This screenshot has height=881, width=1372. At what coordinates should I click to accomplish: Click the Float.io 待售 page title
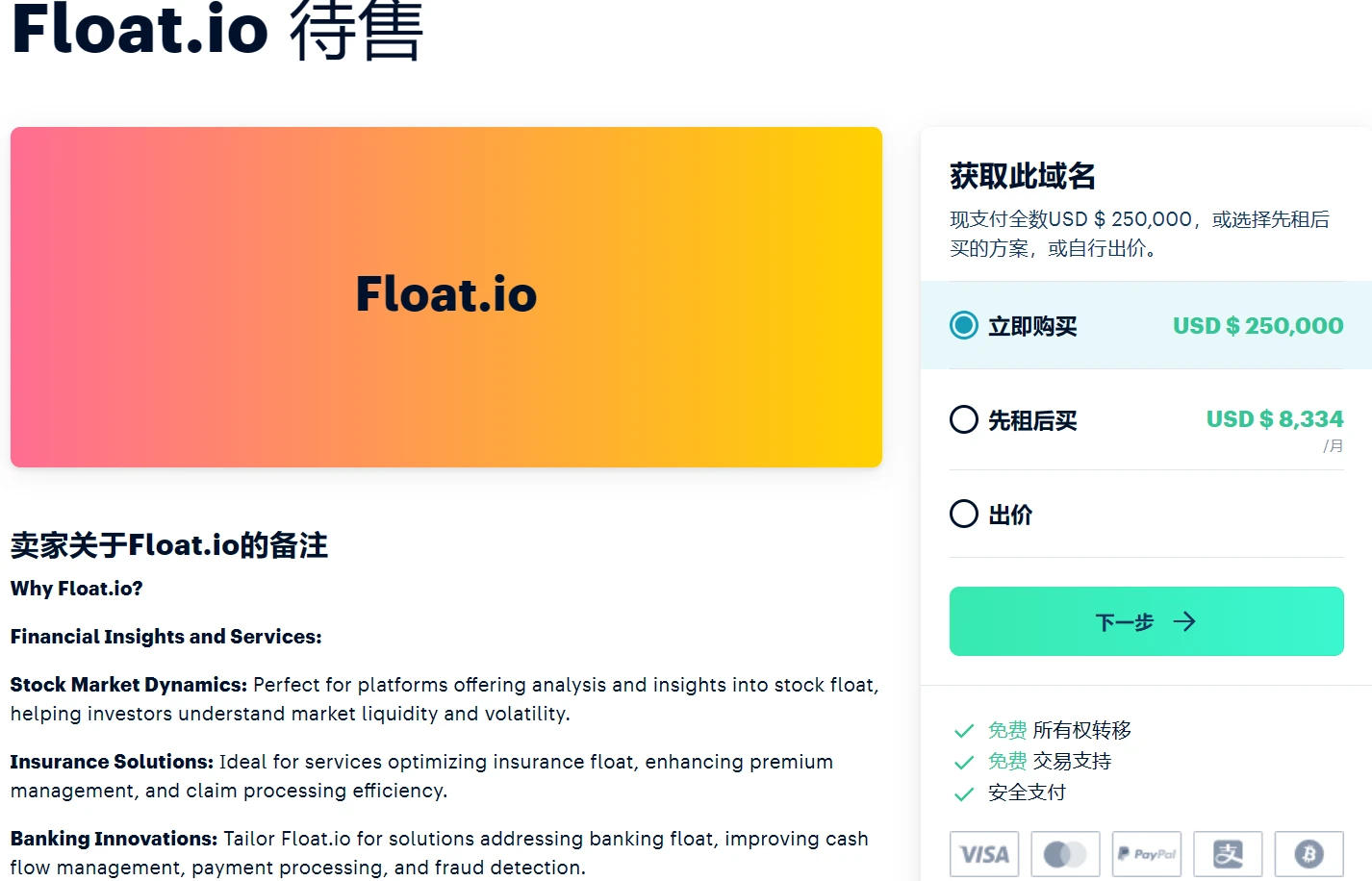click(x=216, y=31)
